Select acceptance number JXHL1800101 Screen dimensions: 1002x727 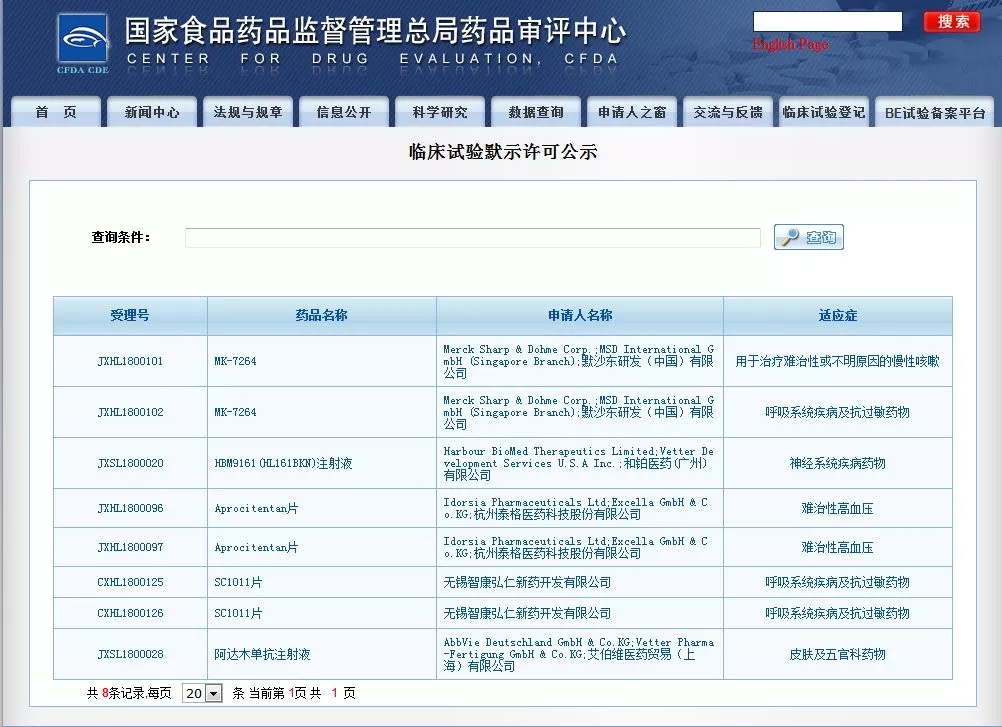(x=130, y=361)
